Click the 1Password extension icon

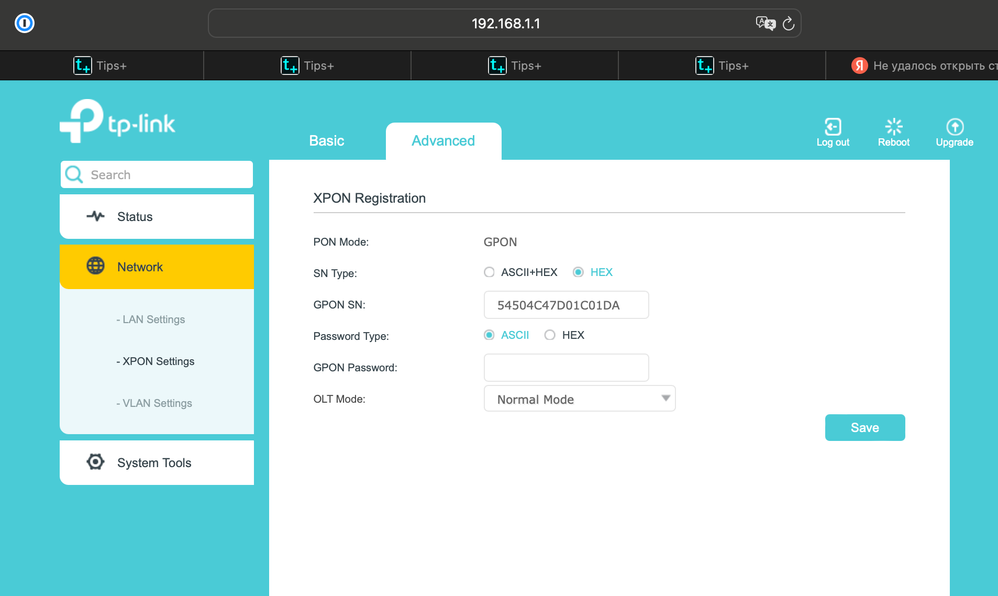[25, 23]
